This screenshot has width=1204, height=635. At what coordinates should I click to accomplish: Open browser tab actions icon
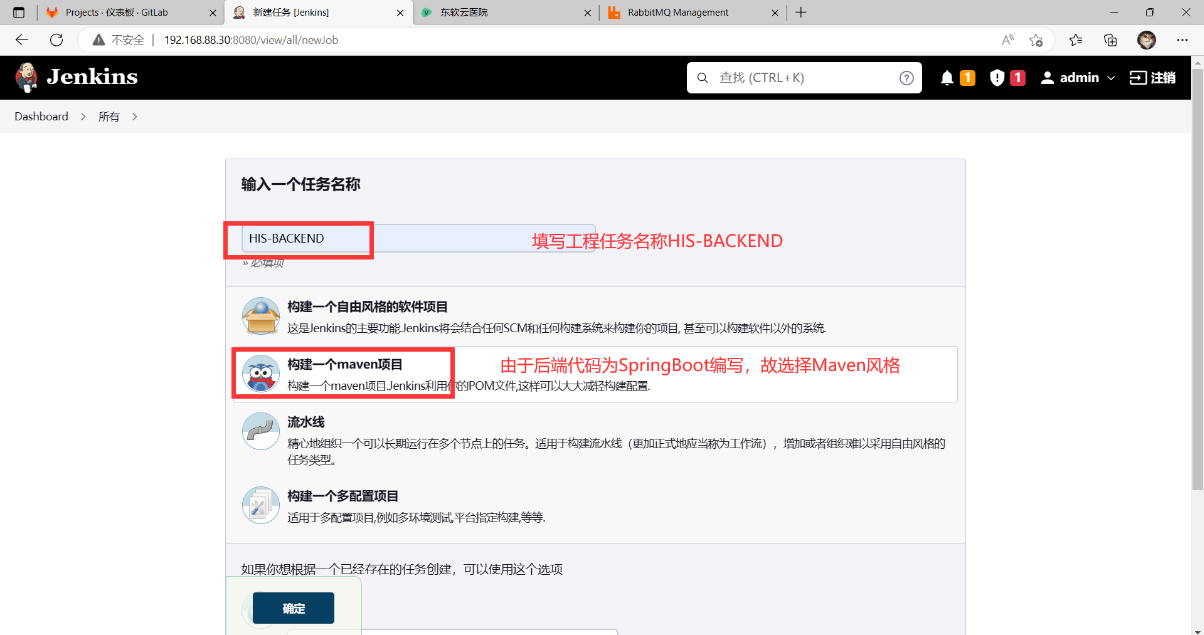coord(18,12)
